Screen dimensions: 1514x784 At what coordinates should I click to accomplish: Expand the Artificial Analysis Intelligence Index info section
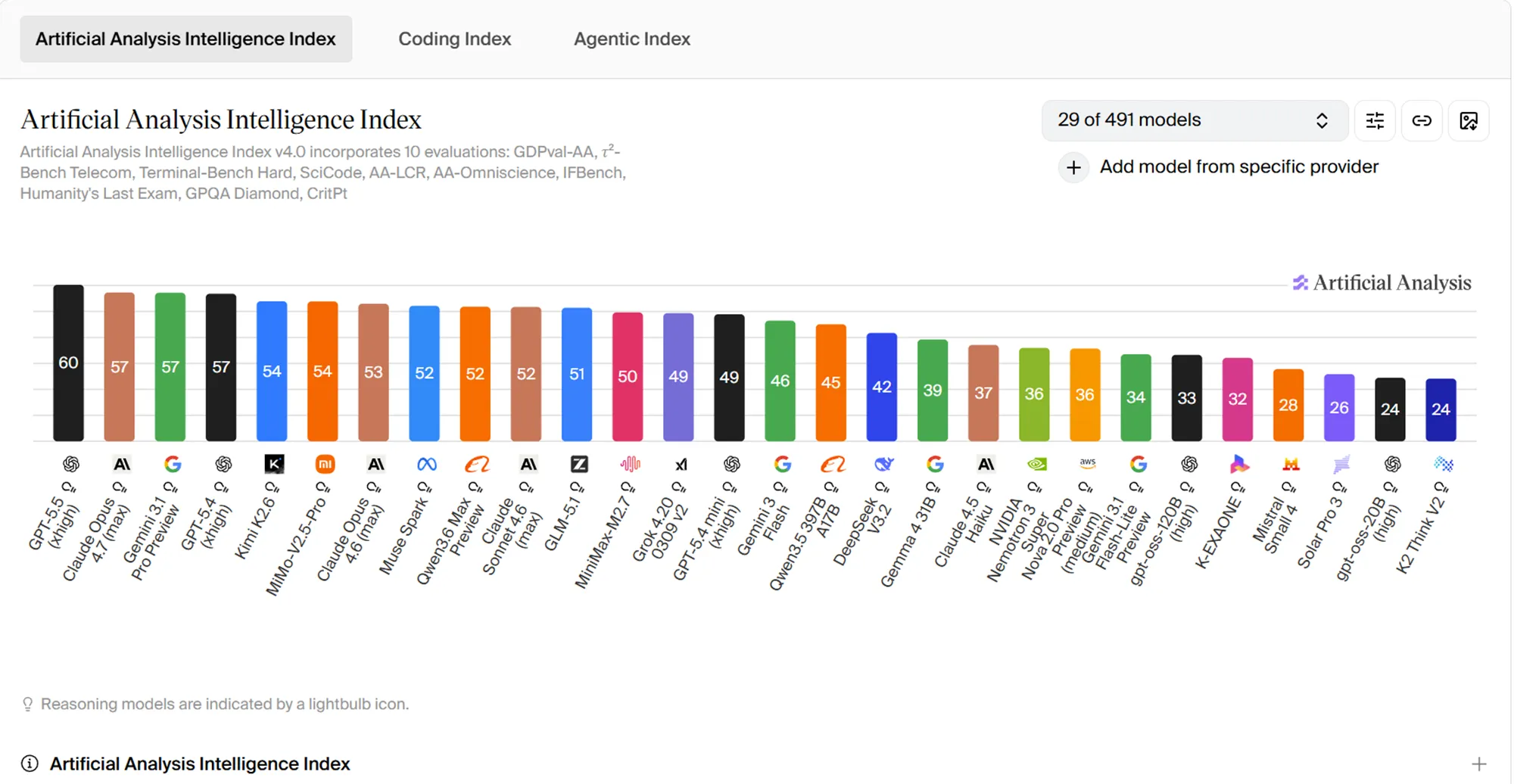pos(1478,764)
